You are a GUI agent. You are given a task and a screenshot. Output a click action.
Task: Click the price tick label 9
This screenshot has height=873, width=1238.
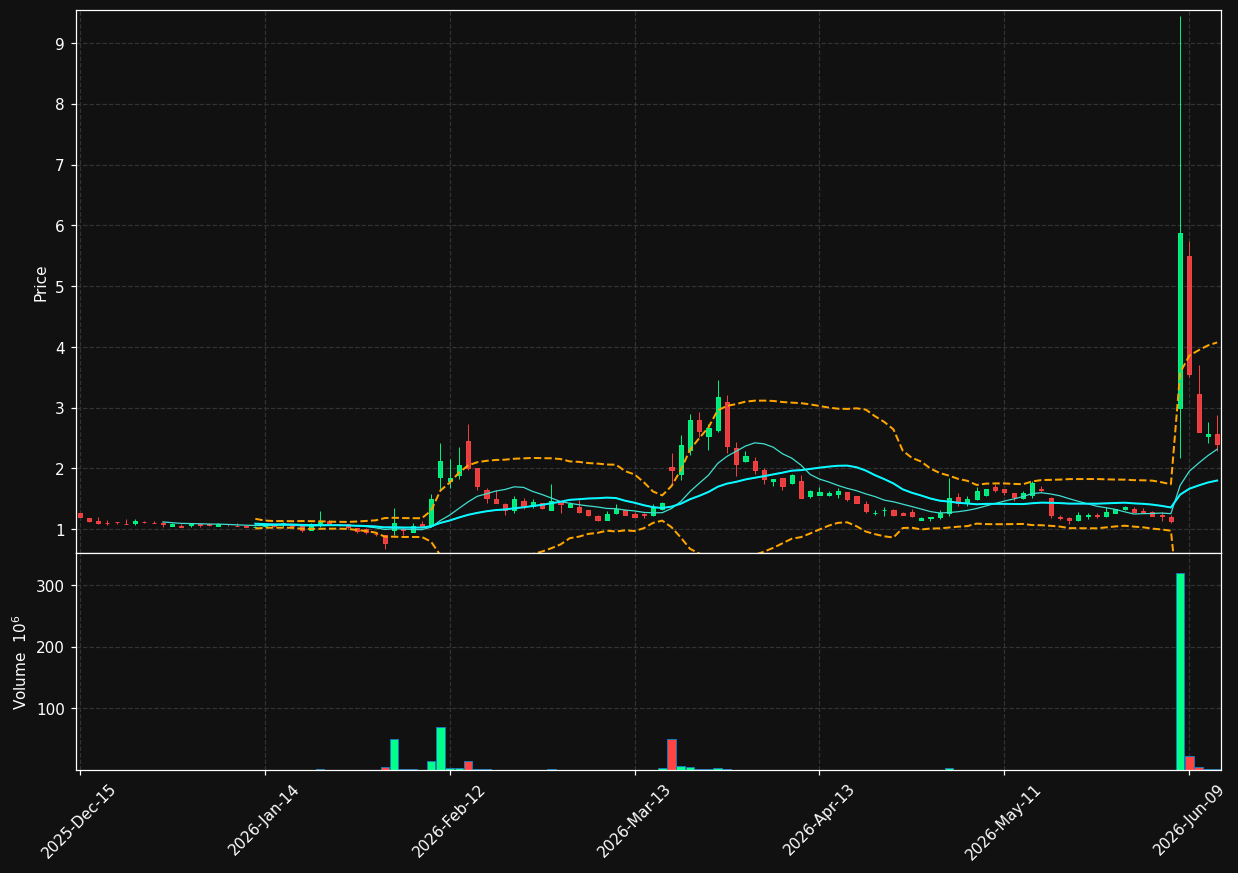[59, 44]
